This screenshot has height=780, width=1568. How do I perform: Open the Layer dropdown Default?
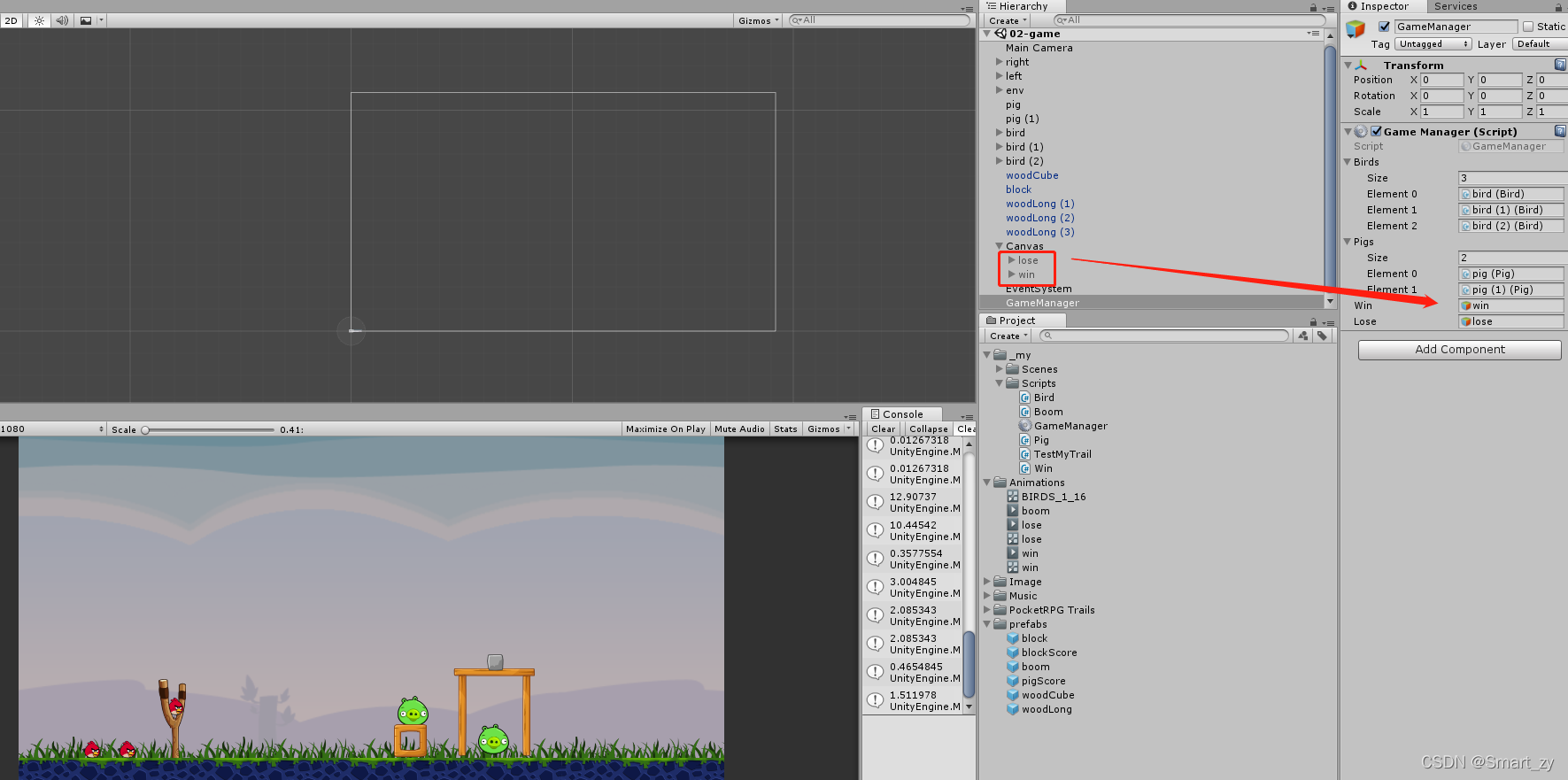pos(1540,44)
